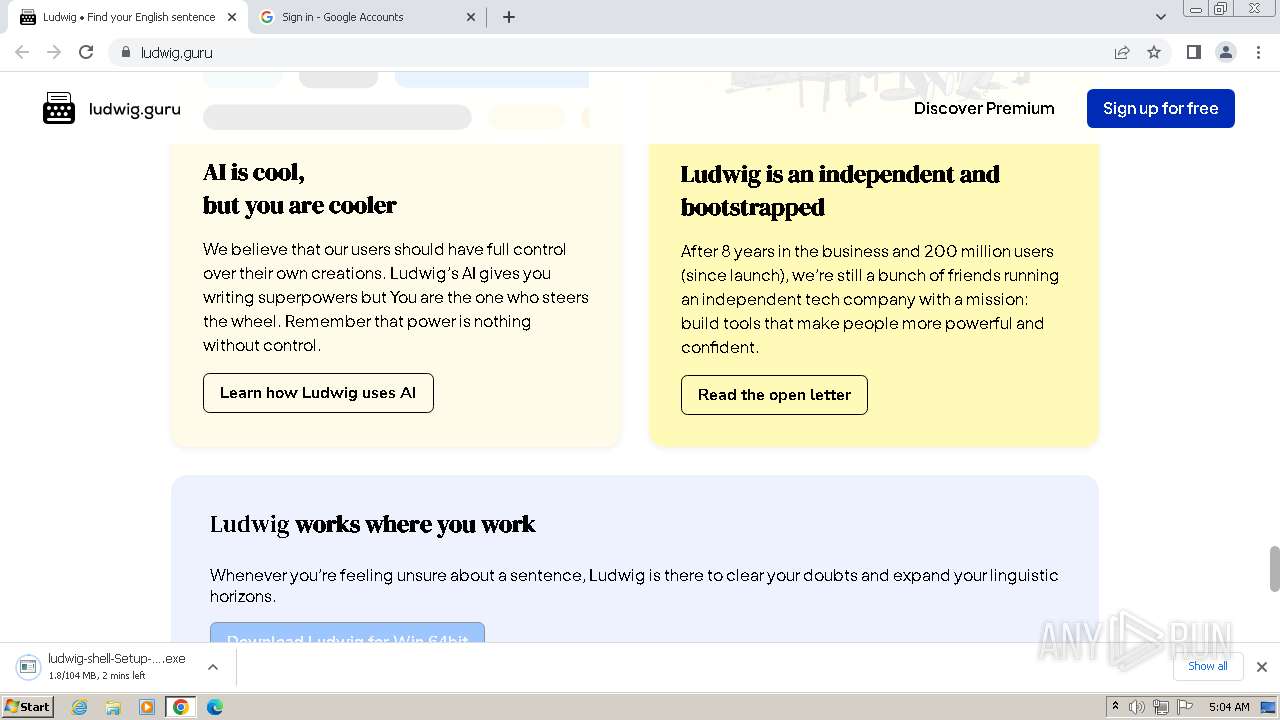Bookmark this page with star icon
The height and width of the screenshot is (720, 1280).
pos(1154,52)
